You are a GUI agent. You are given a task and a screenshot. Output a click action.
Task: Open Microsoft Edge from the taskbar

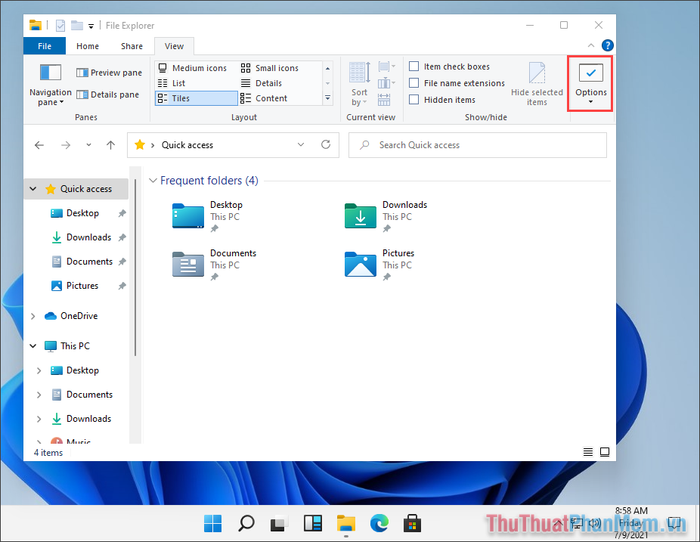pos(378,522)
